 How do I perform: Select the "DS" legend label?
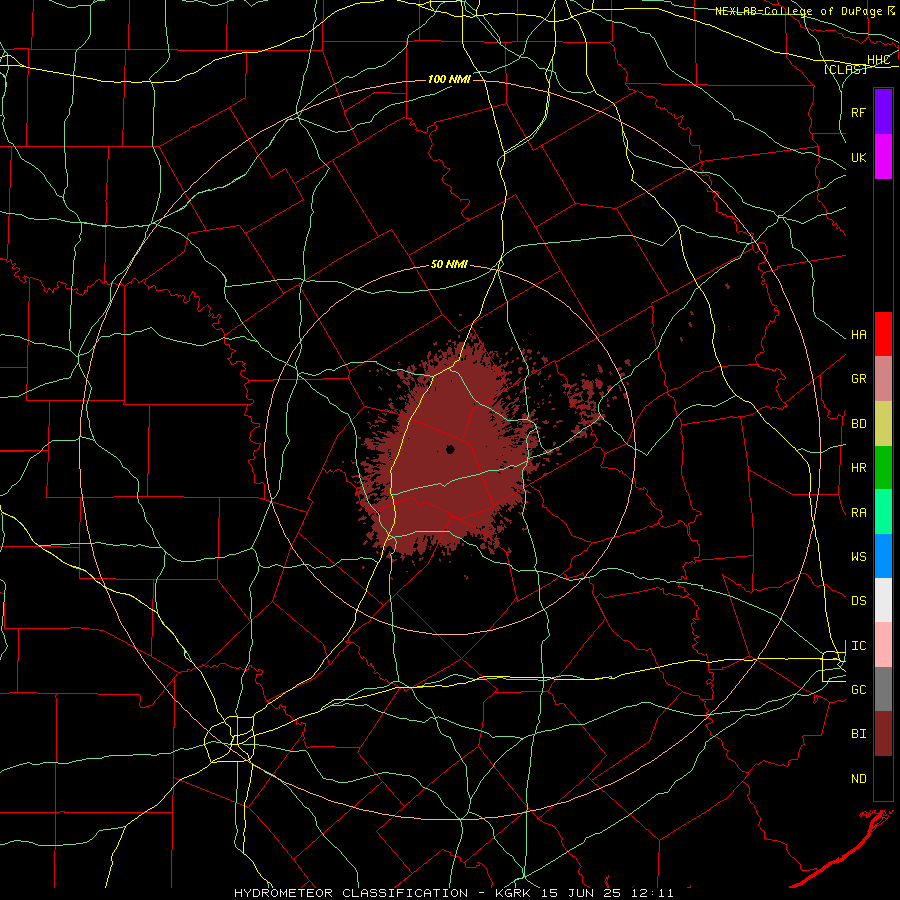point(858,601)
